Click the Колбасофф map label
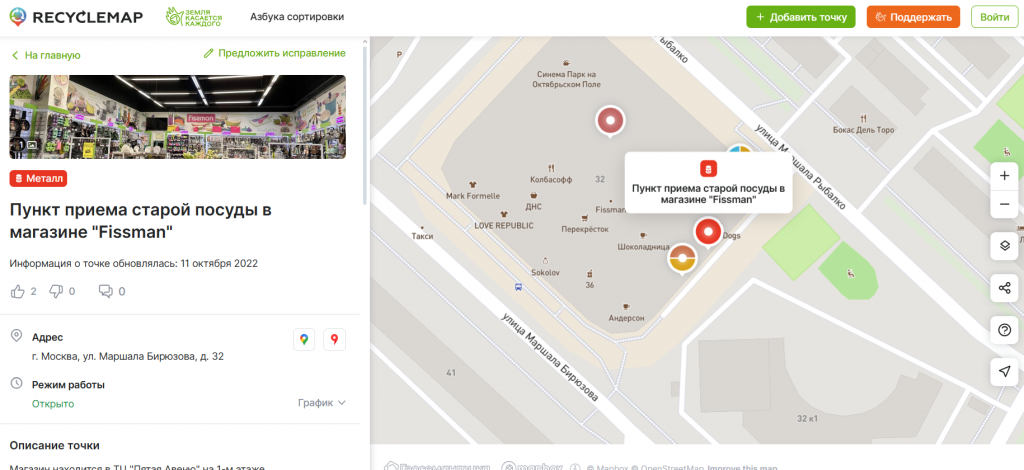 [552, 179]
